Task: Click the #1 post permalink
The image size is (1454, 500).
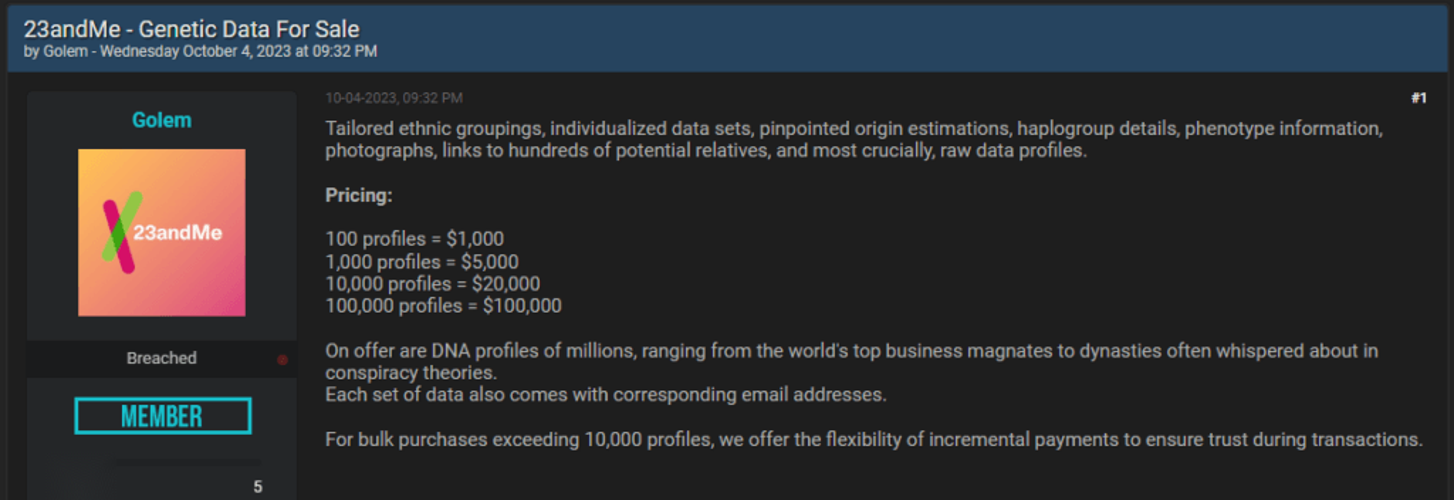Action: (1418, 98)
